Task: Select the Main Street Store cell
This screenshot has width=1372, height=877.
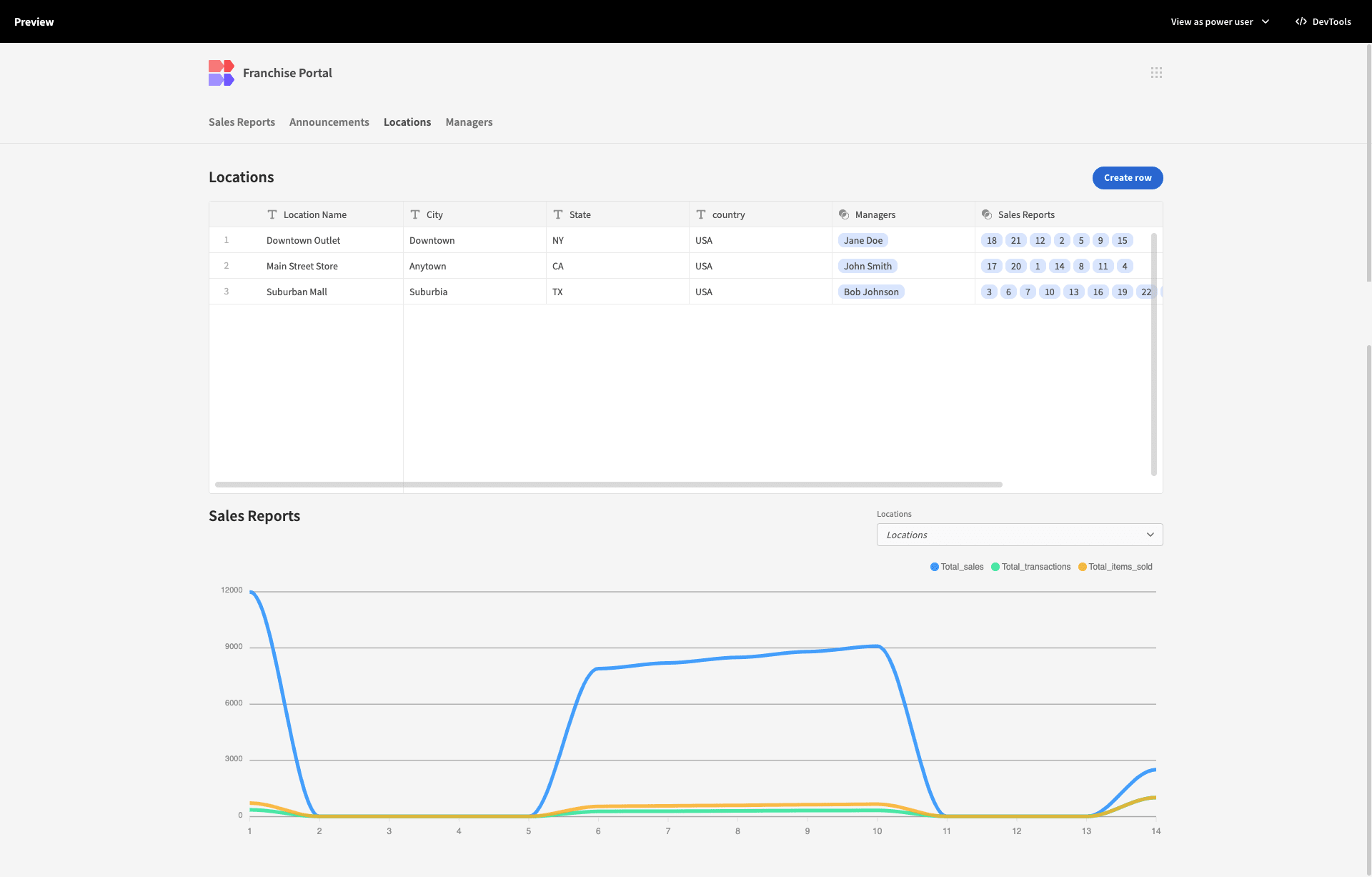Action: pos(332,266)
